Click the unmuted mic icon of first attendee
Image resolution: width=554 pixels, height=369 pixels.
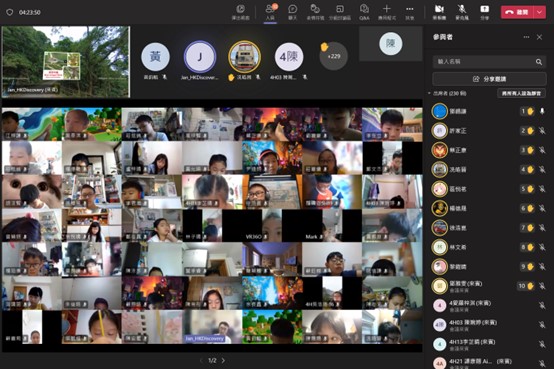(x=542, y=111)
